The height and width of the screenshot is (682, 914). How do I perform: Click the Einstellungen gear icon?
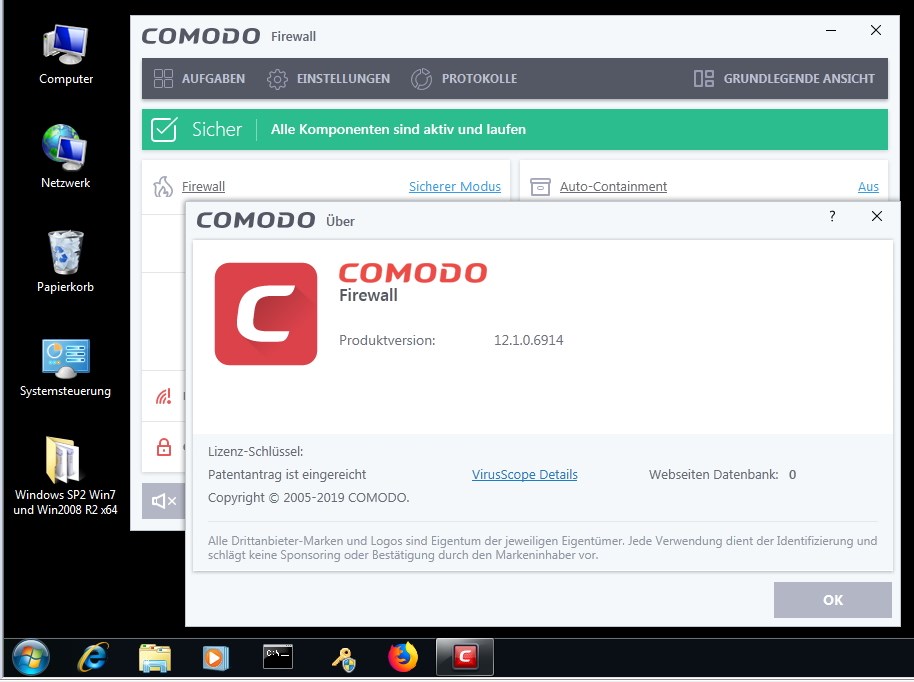[277, 79]
